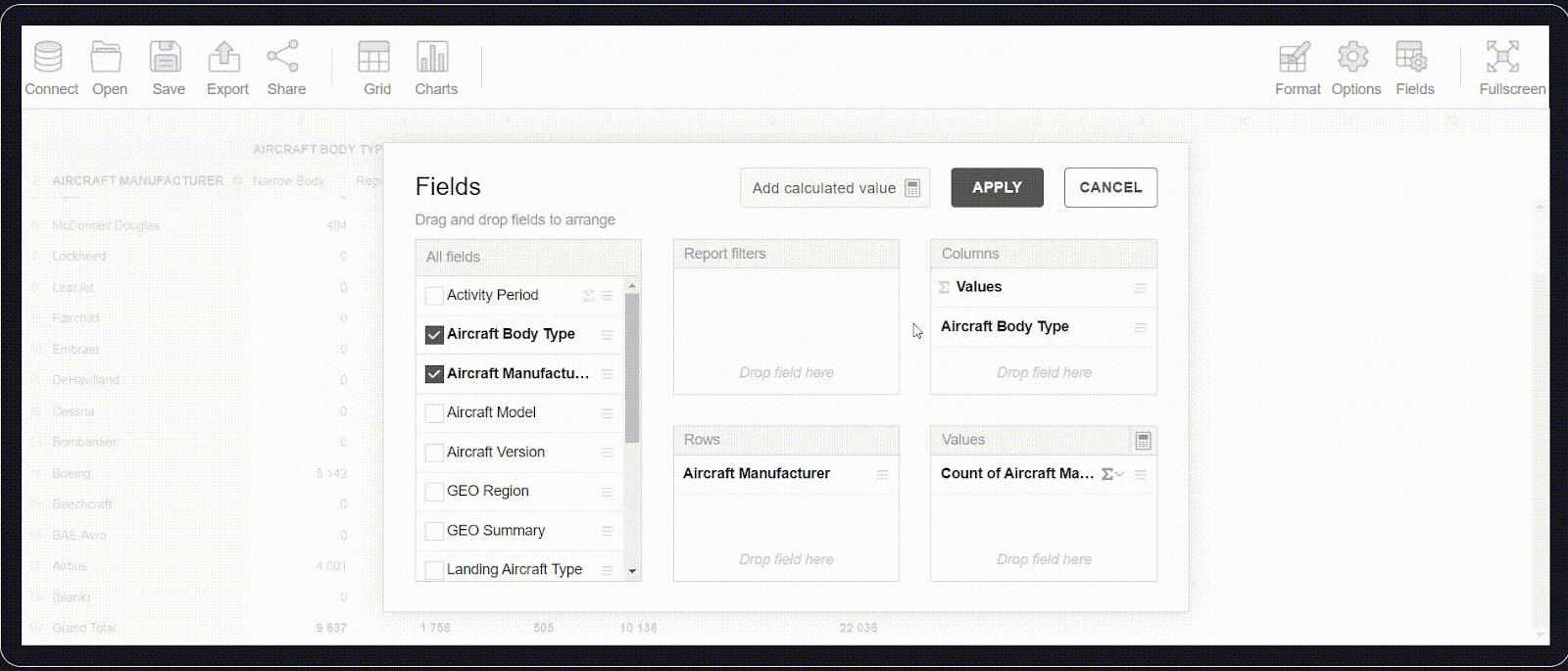
Task: Switch to Grid view
Action: coord(375,69)
